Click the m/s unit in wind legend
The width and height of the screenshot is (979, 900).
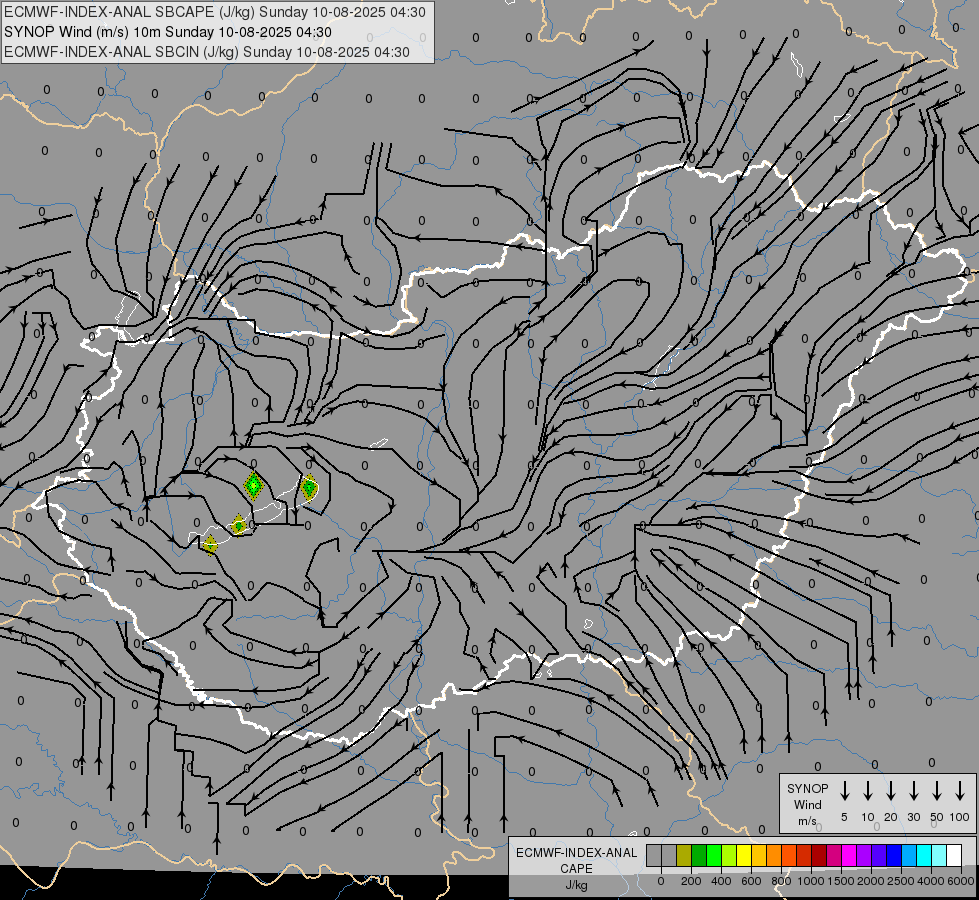tap(807, 821)
